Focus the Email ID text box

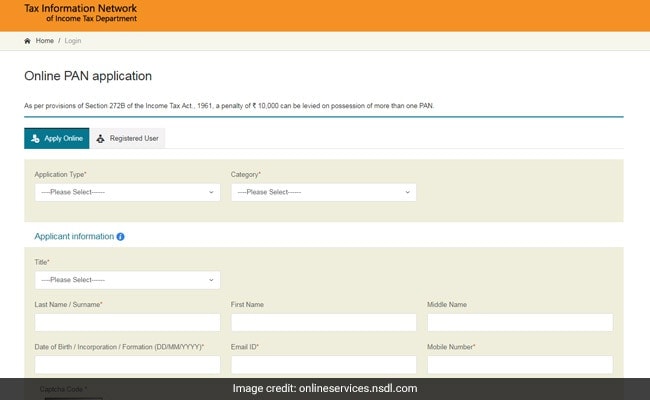click(x=323, y=365)
